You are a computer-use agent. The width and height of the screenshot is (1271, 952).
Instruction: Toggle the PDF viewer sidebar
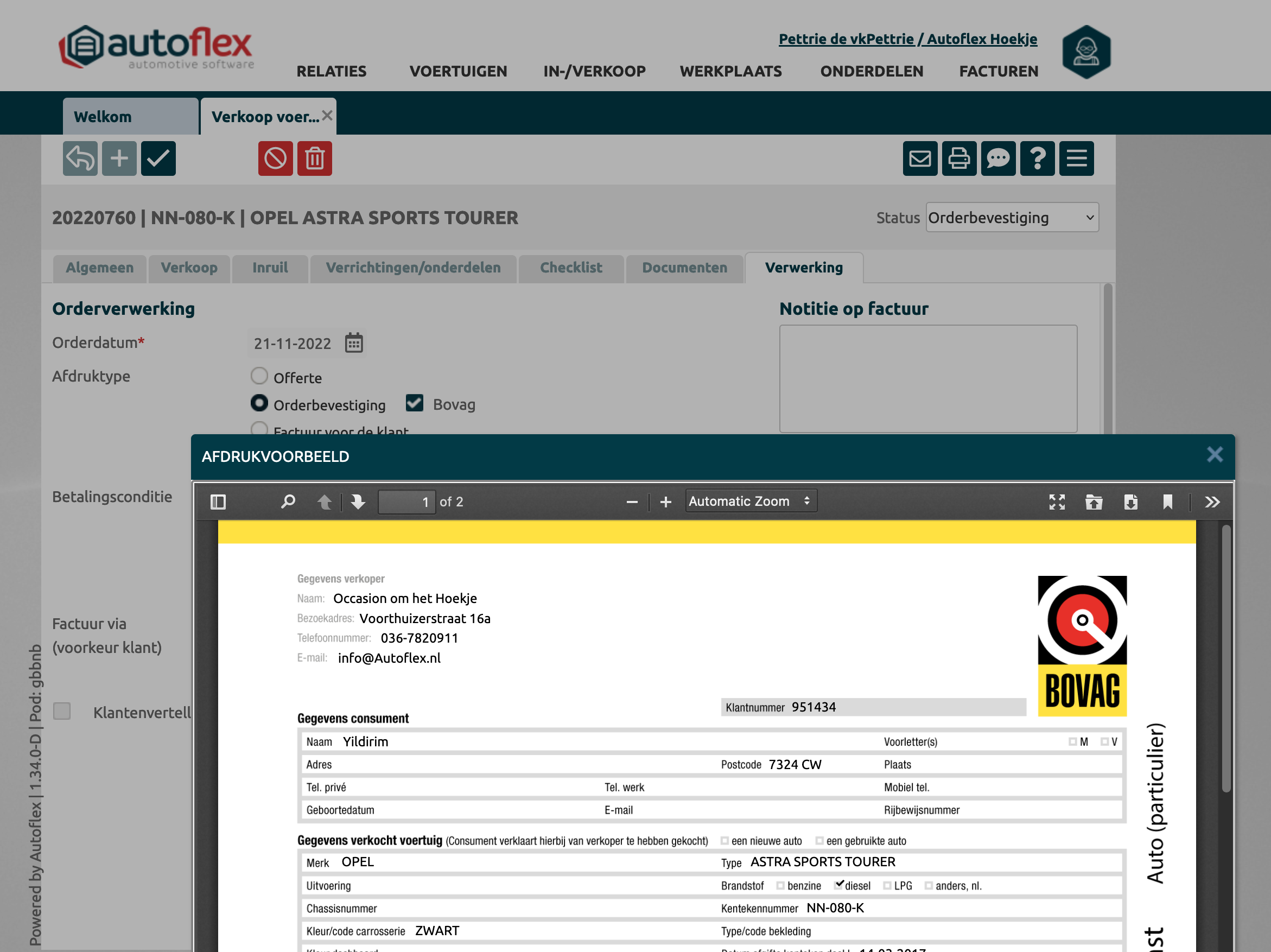click(218, 502)
